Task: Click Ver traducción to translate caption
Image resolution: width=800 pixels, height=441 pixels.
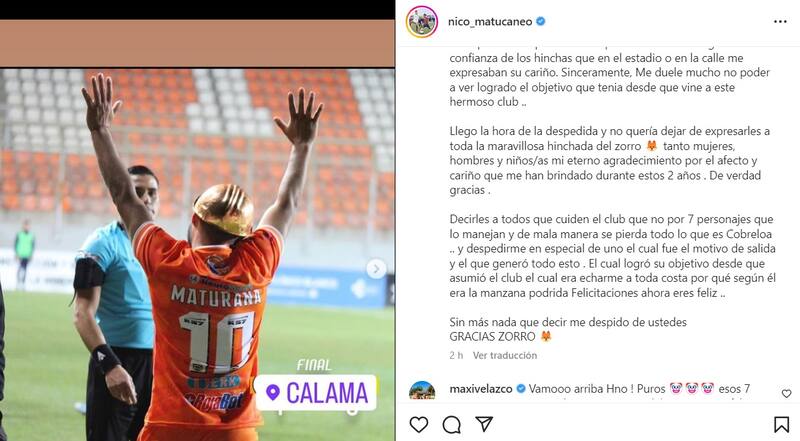Action: [505, 355]
